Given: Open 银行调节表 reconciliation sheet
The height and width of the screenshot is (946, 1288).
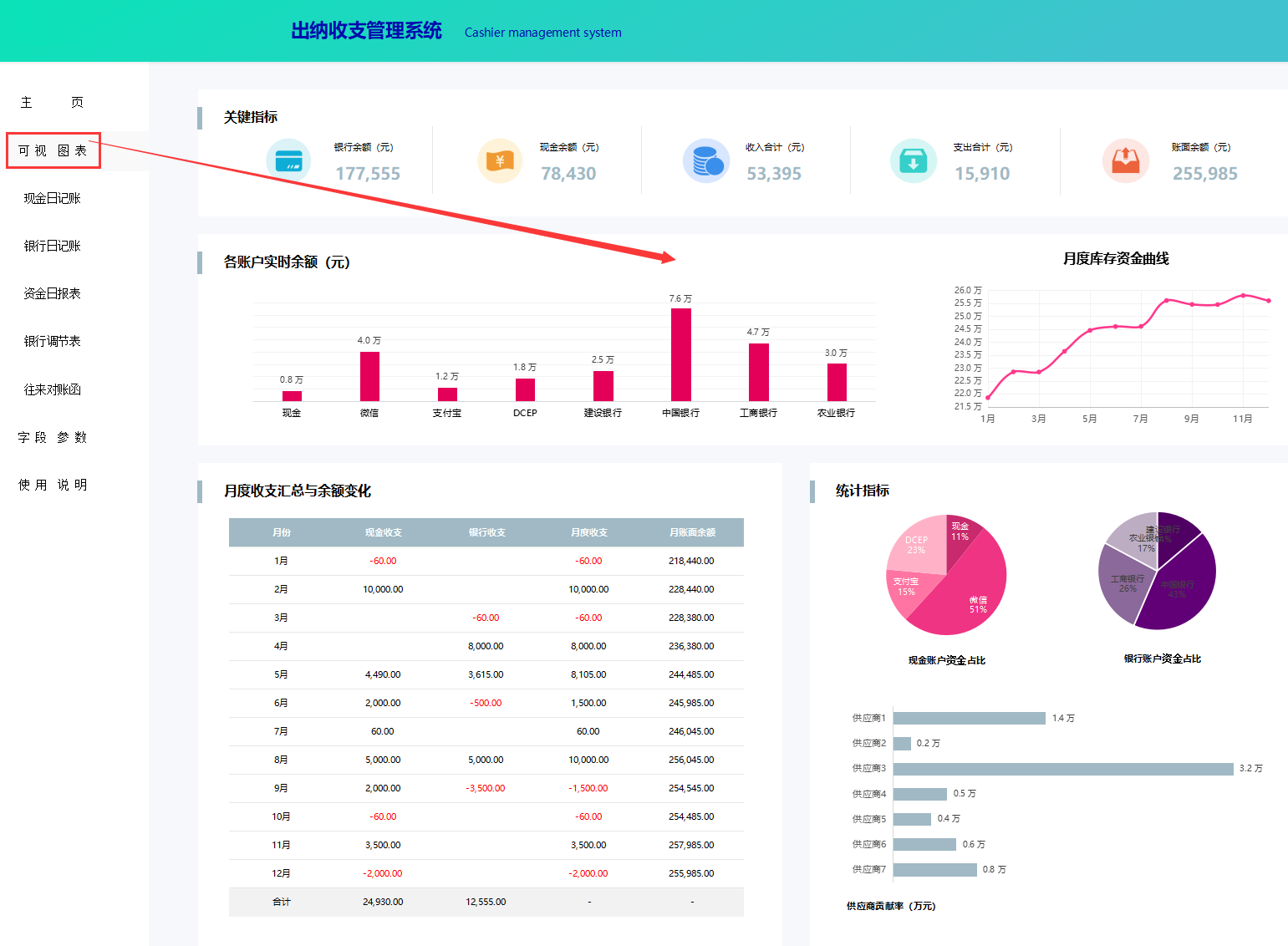Looking at the screenshot, I should coord(53,341).
